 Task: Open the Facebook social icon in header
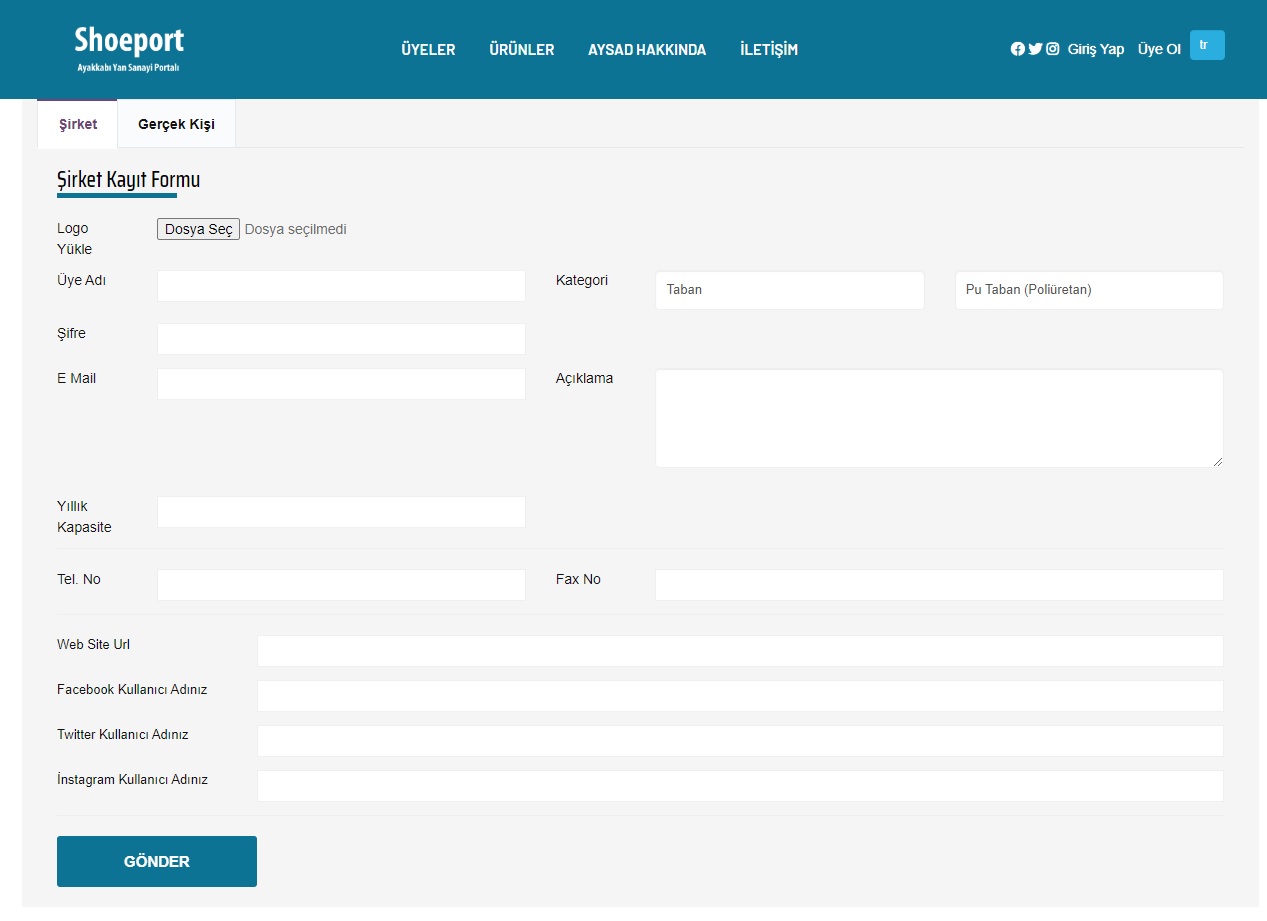1018,49
